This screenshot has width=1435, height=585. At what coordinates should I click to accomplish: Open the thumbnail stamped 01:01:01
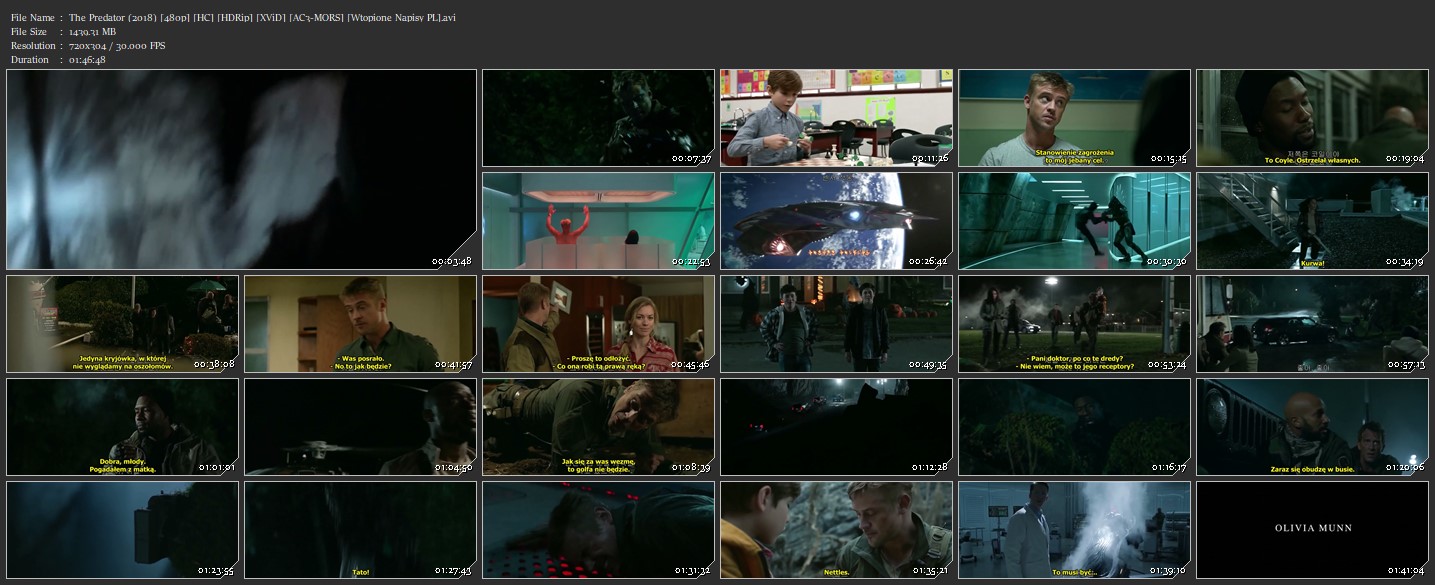(122, 427)
